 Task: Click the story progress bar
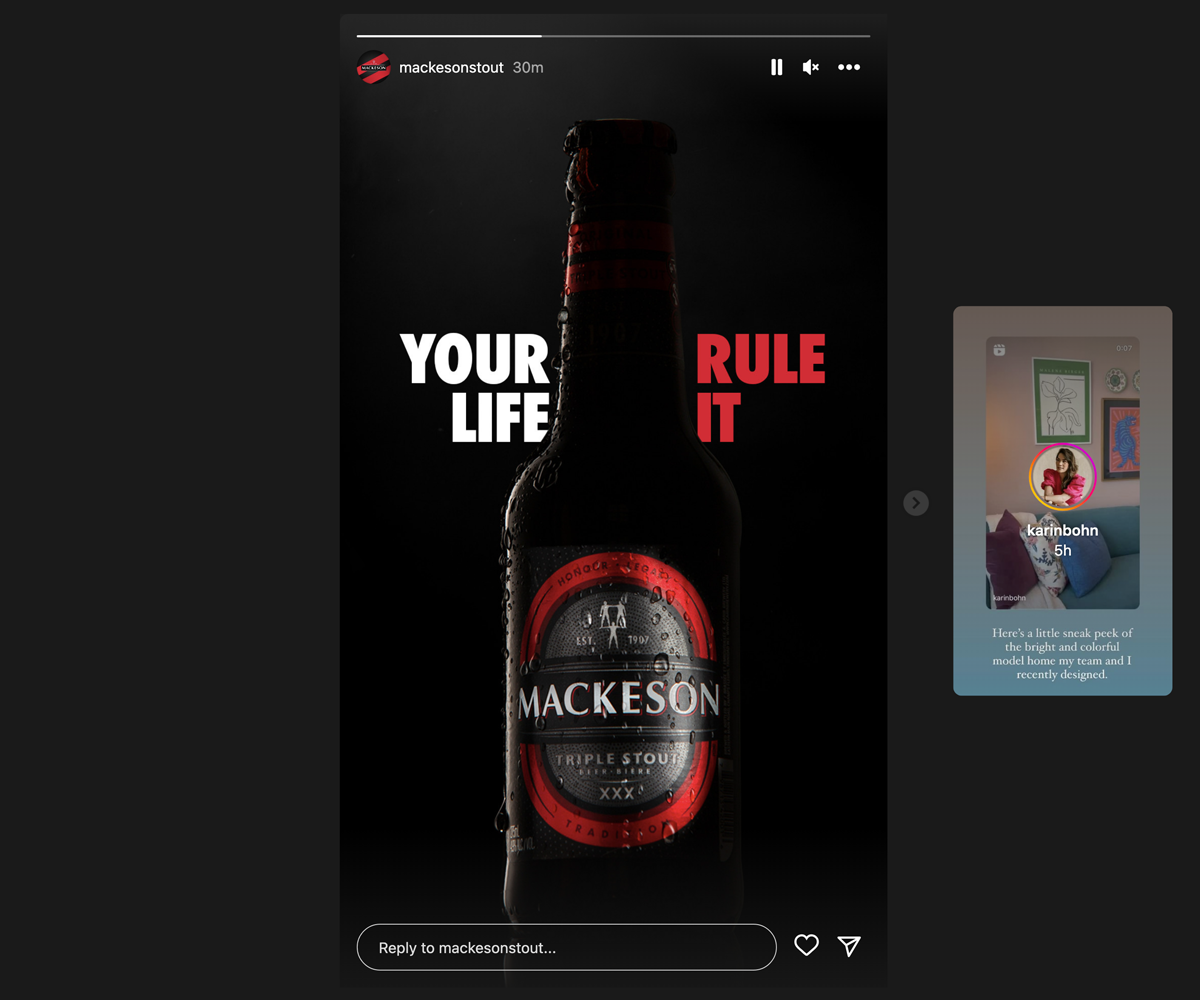click(x=613, y=36)
